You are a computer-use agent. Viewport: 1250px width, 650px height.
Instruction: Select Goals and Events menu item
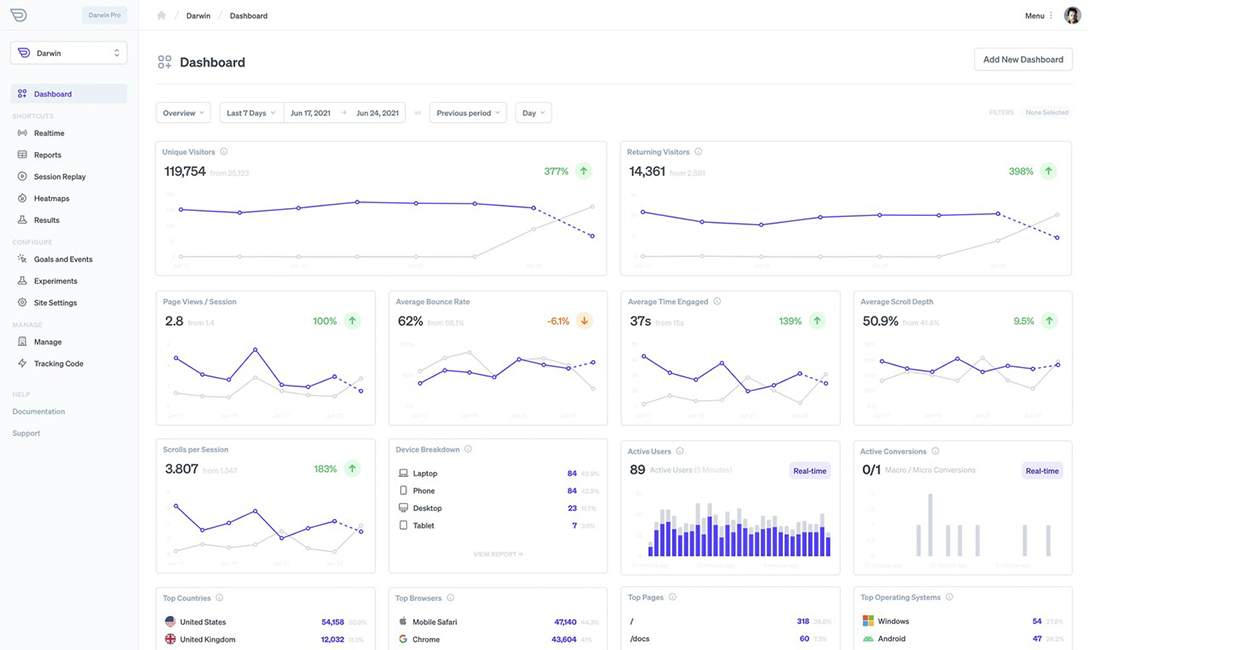tap(63, 260)
